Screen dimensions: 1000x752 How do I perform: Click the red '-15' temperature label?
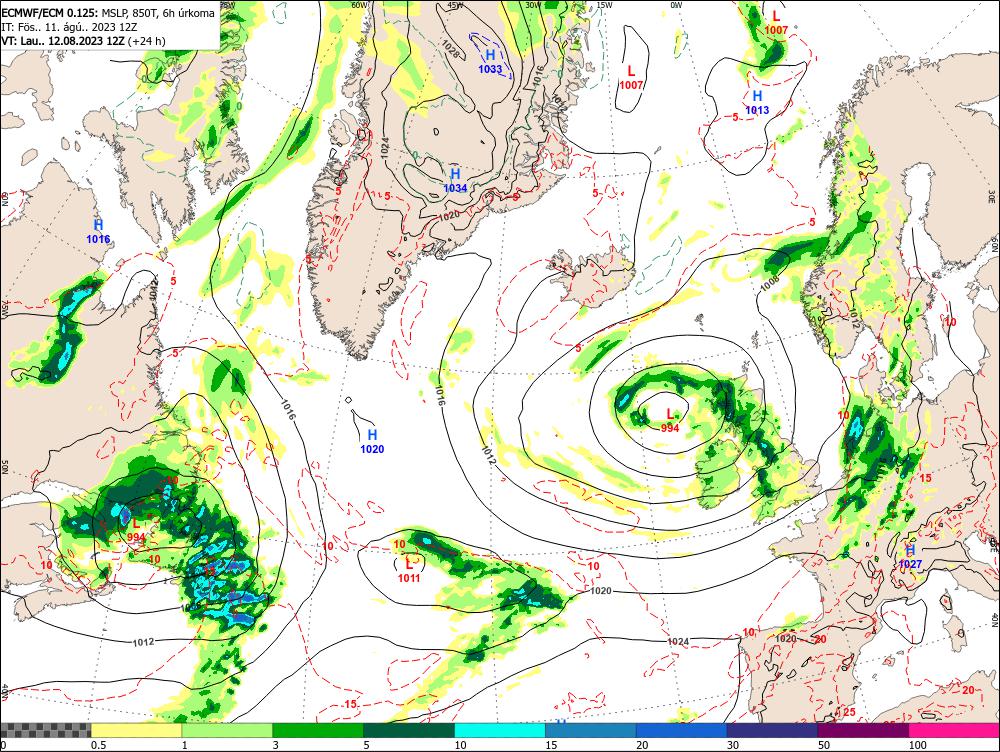point(349,704)
